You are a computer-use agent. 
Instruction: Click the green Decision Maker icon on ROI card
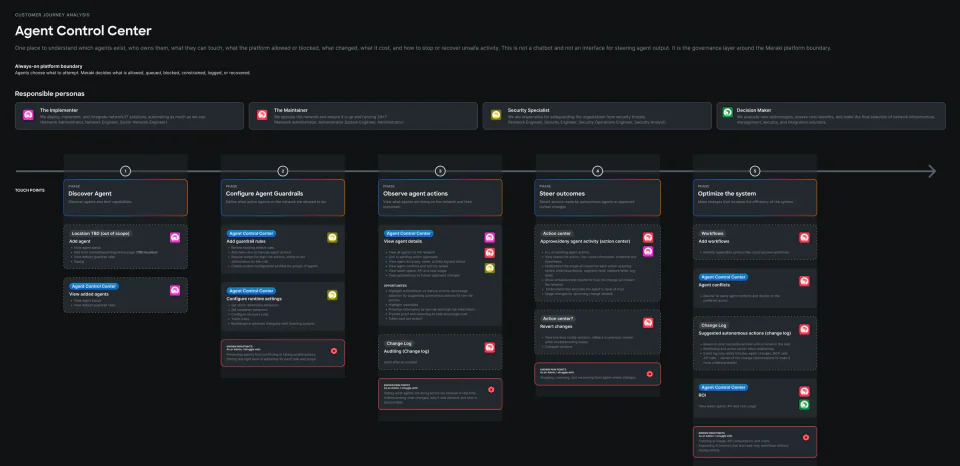804,405
